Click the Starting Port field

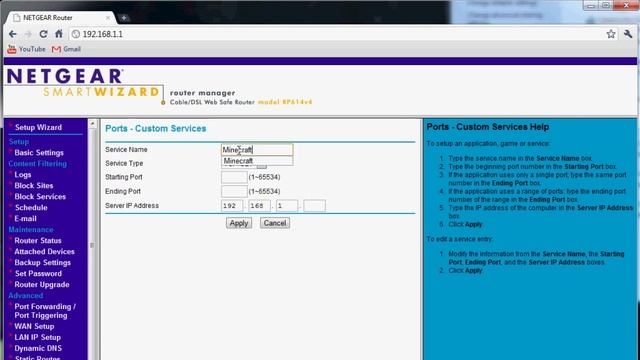(234, 177)
